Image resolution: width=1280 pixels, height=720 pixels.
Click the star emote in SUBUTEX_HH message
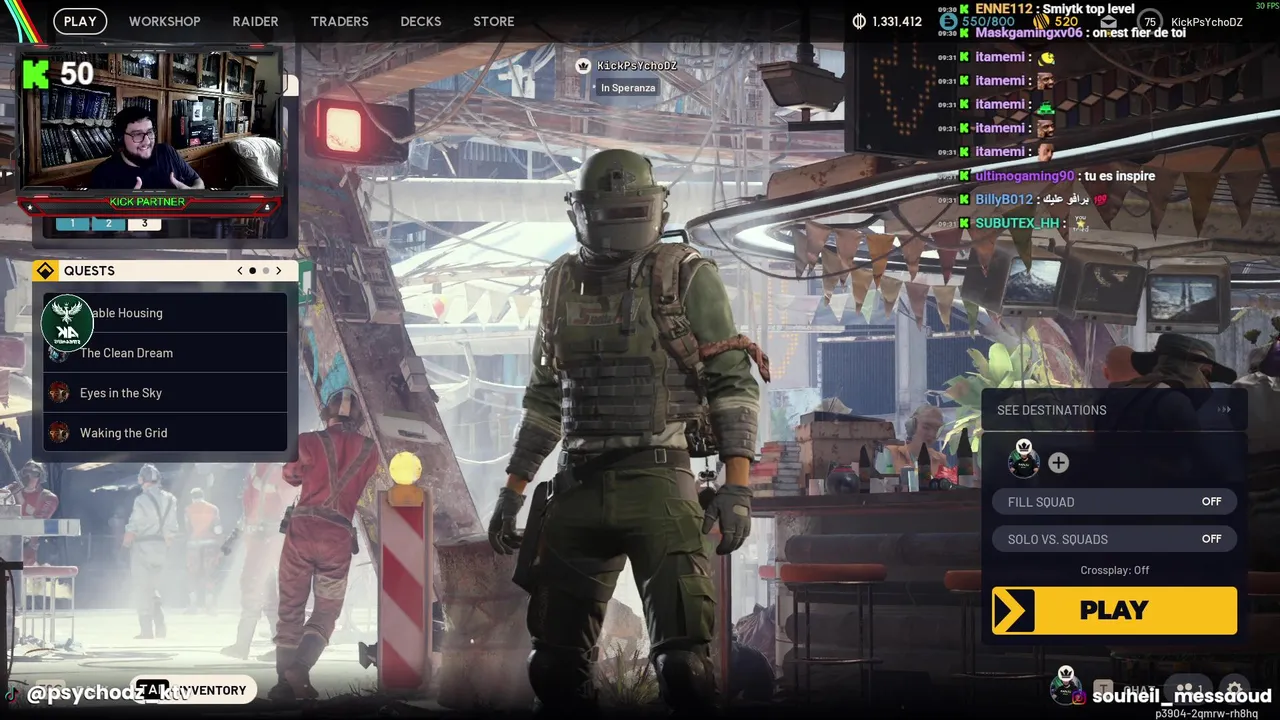click(x=1080, y=224)
